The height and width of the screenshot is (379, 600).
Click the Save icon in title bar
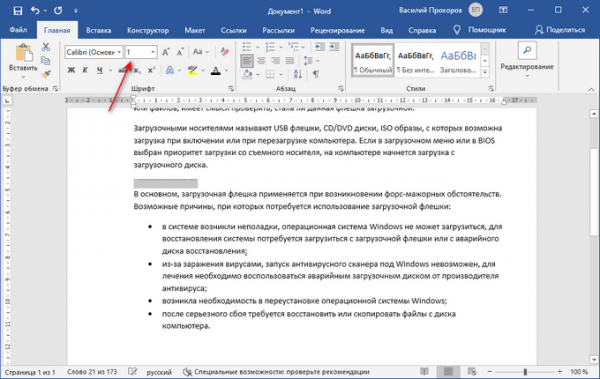click(x=18, y=11)
